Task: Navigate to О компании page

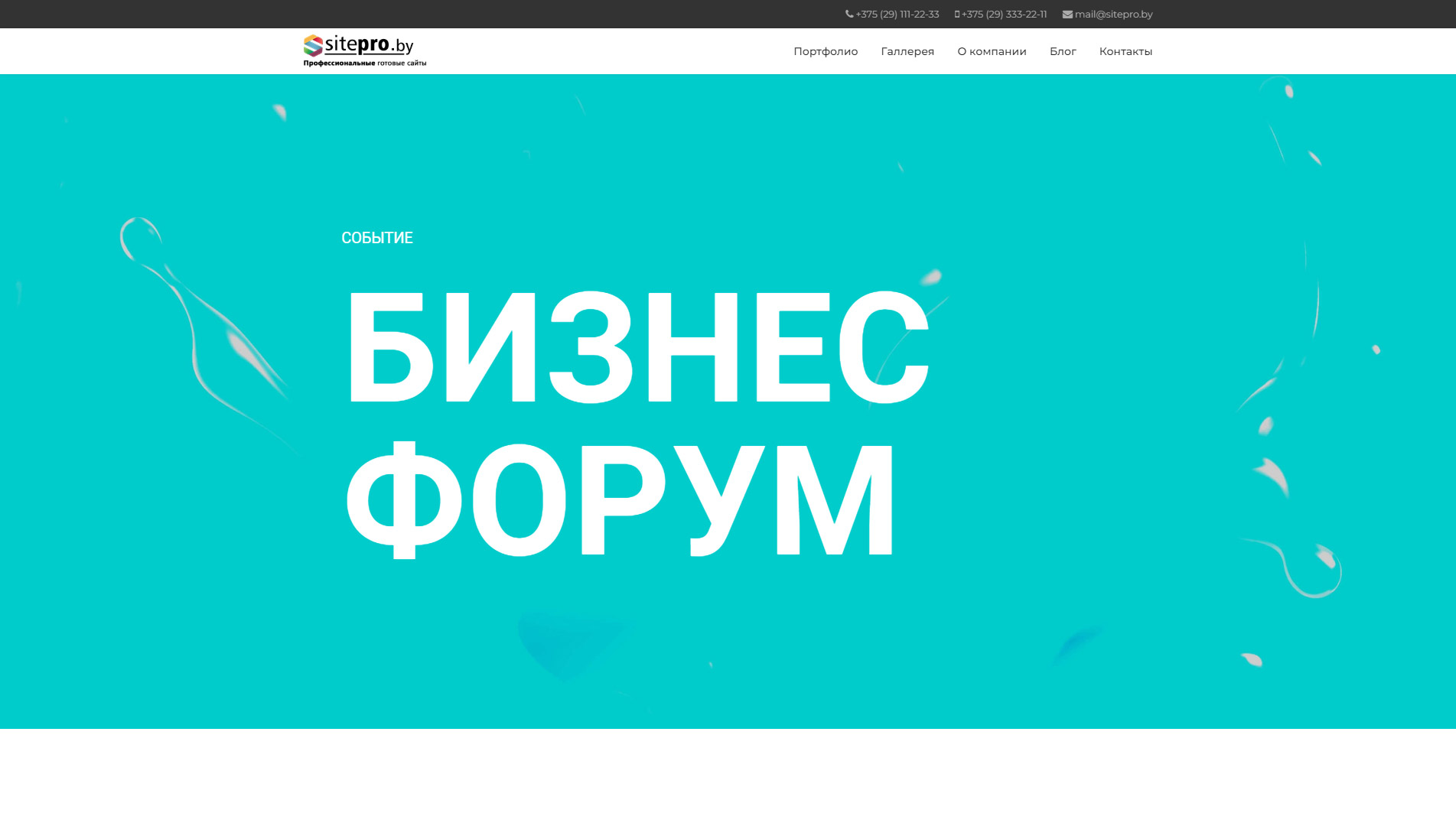Action: tap(992, 51)
